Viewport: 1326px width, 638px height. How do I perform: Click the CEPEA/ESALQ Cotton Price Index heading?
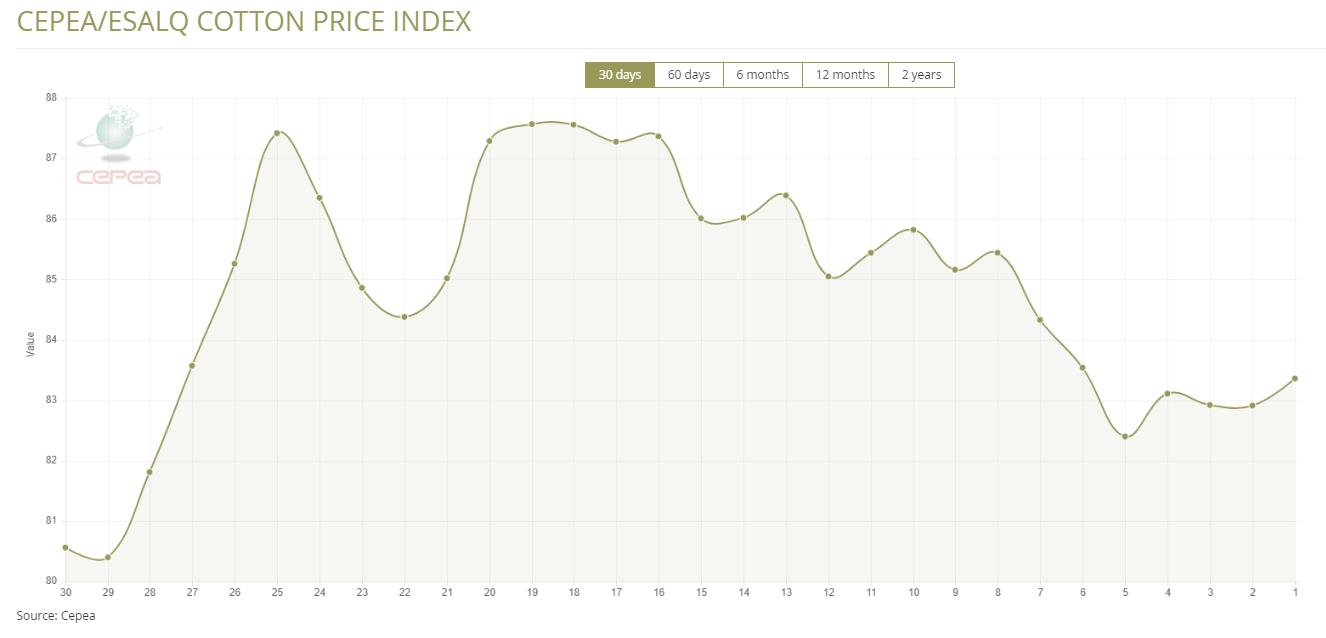pyautogui.click(x=244, y=21)
